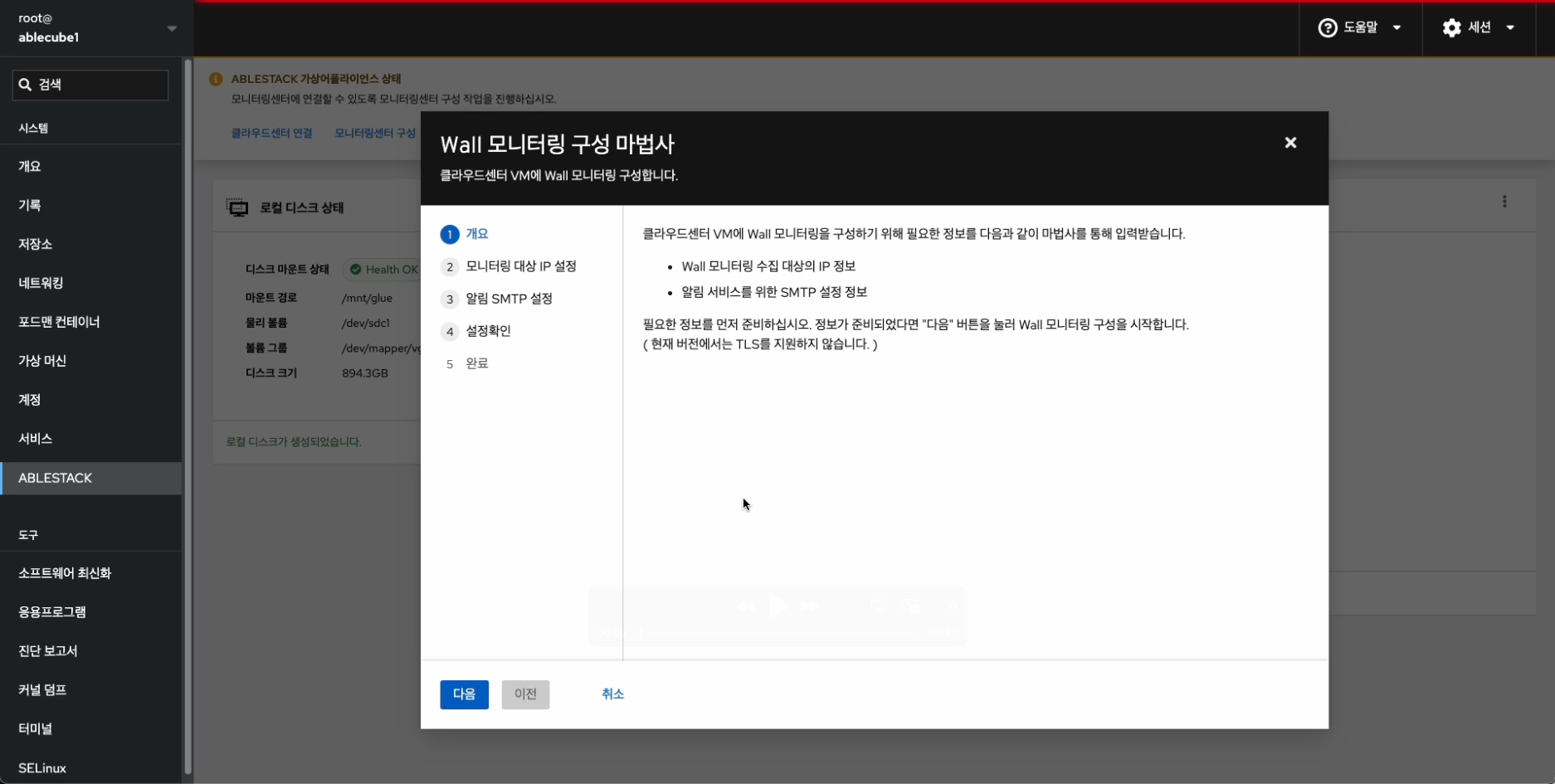Click the local disk status monitor icon
The height and width of the screenshot is (784, 1555).
(237, 207)
